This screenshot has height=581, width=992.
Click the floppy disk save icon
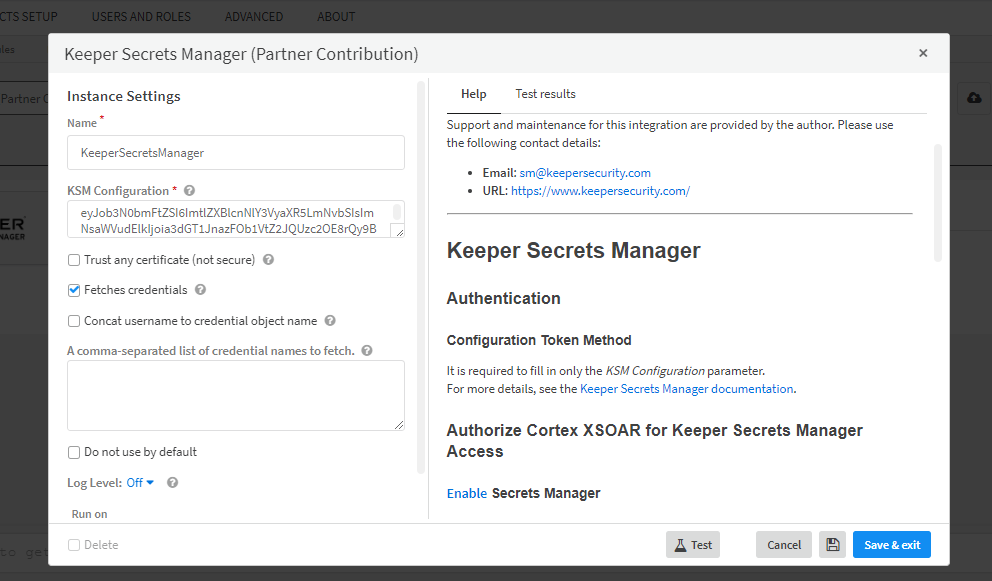(832, 545)
